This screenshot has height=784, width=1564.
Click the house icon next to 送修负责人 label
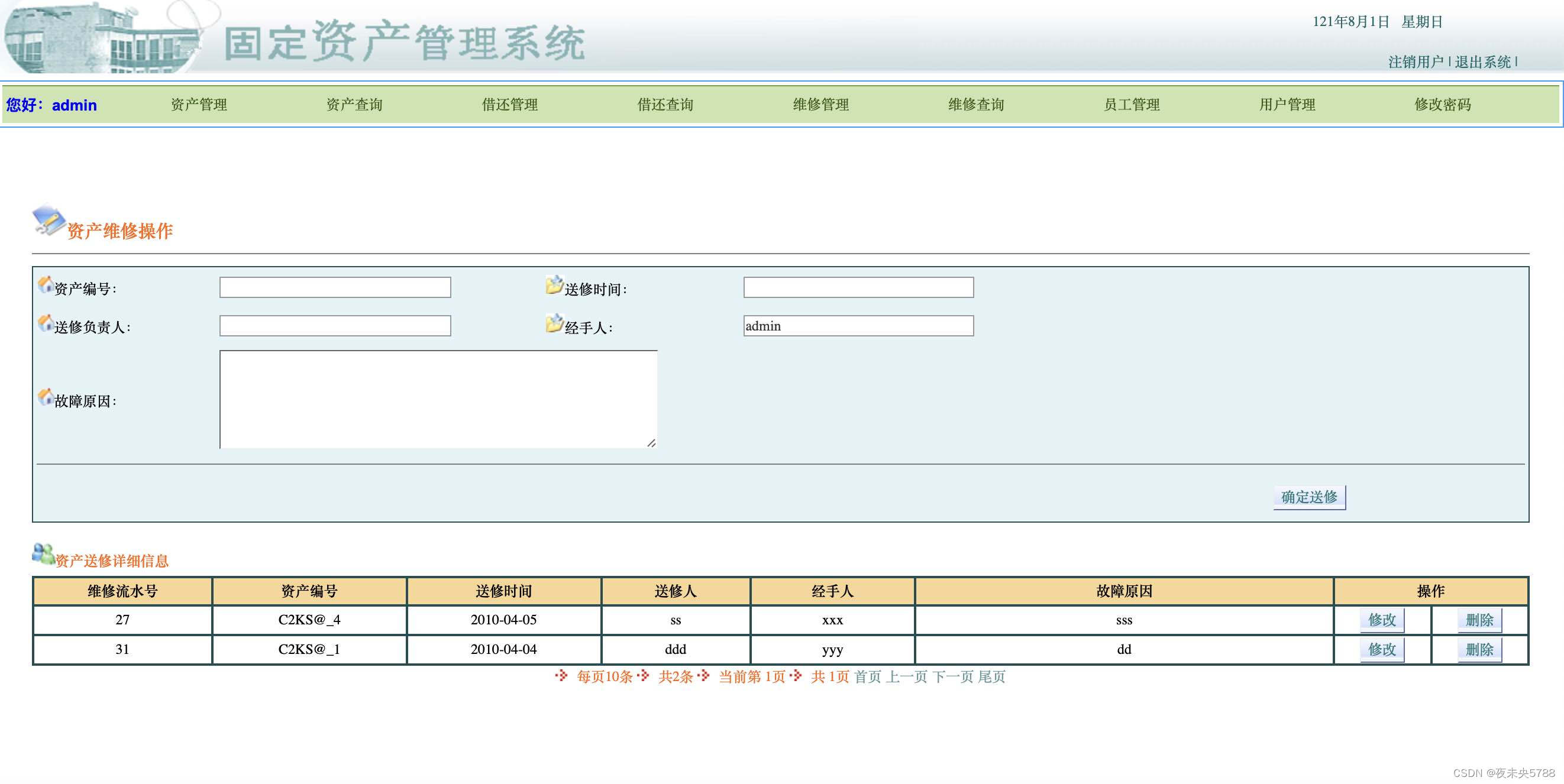click(45, 323)
